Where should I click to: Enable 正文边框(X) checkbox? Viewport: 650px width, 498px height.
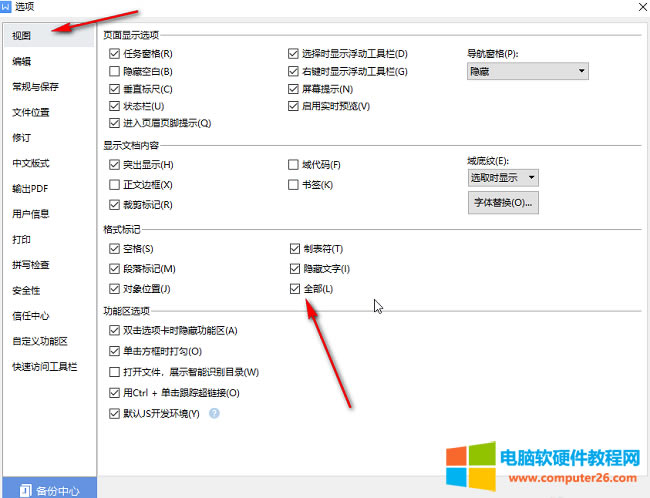(114, 185)
